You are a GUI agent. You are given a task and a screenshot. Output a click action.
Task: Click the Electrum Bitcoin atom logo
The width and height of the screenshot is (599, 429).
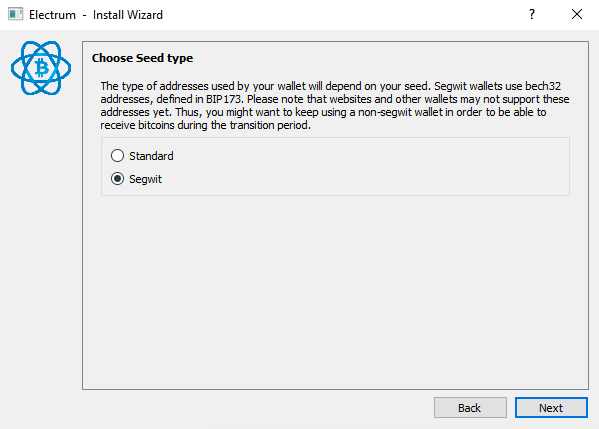[x=41, y=68]
